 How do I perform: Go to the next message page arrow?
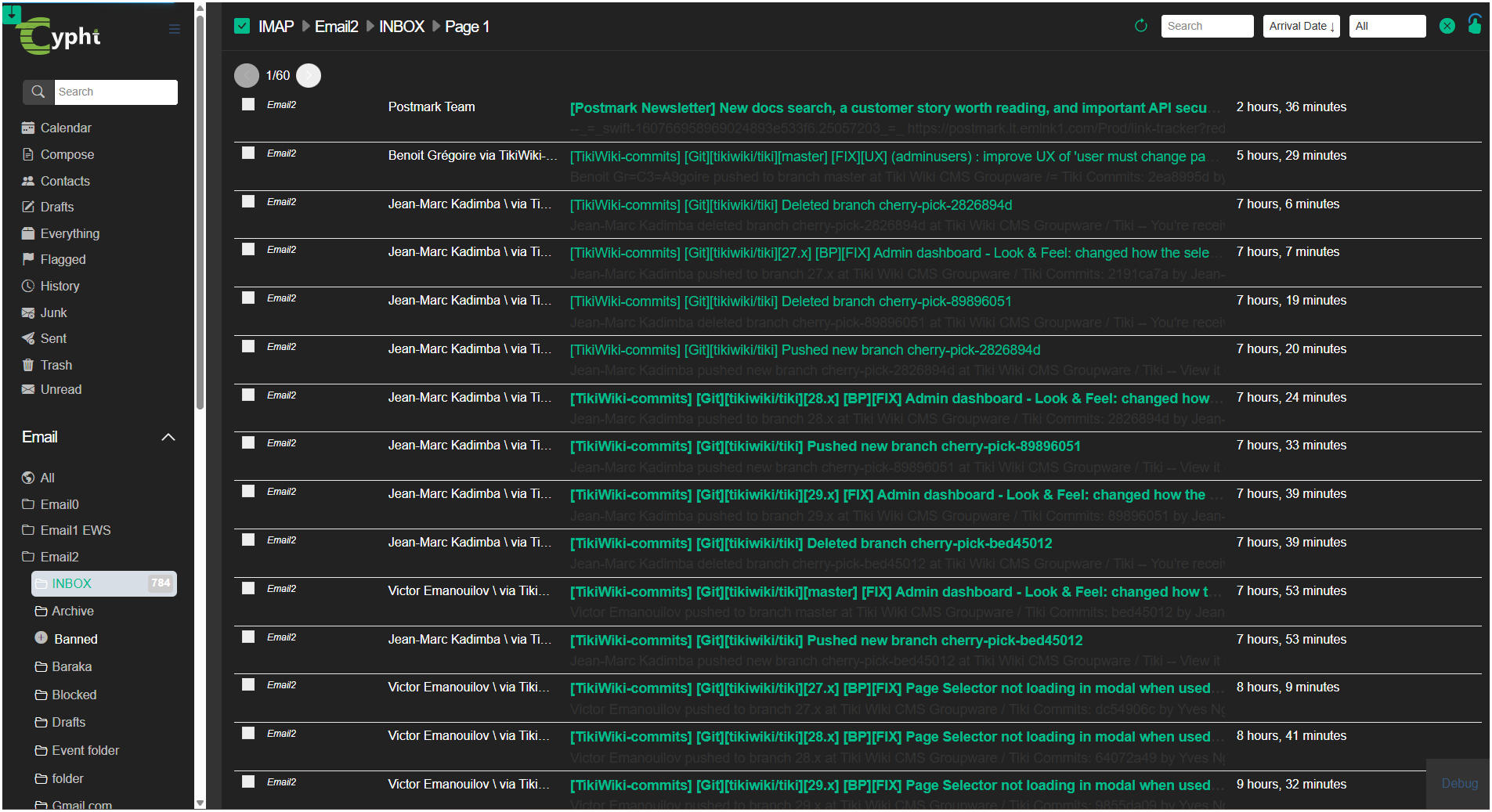[x=309, y=75]
